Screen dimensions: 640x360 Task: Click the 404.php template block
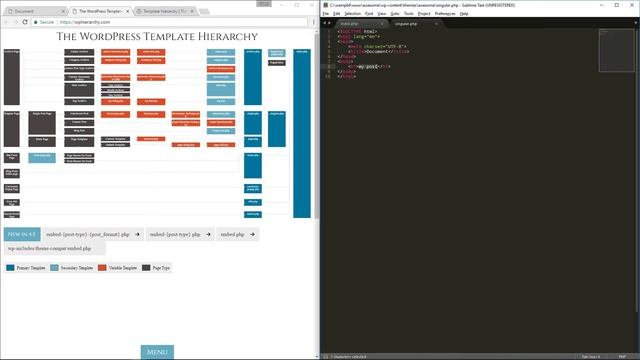tap(253, 202)
